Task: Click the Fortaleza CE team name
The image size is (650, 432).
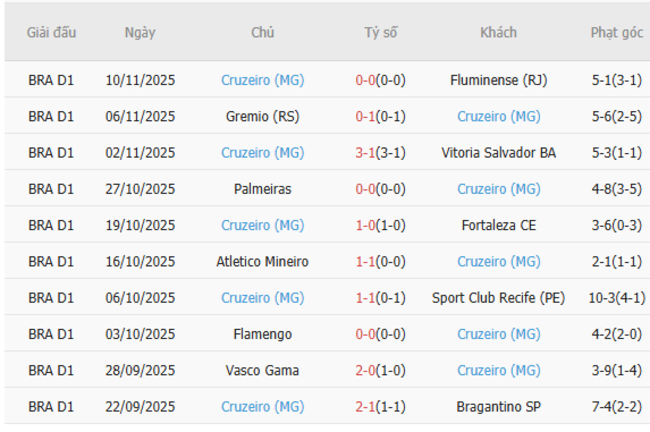Action: click(498, 225)
